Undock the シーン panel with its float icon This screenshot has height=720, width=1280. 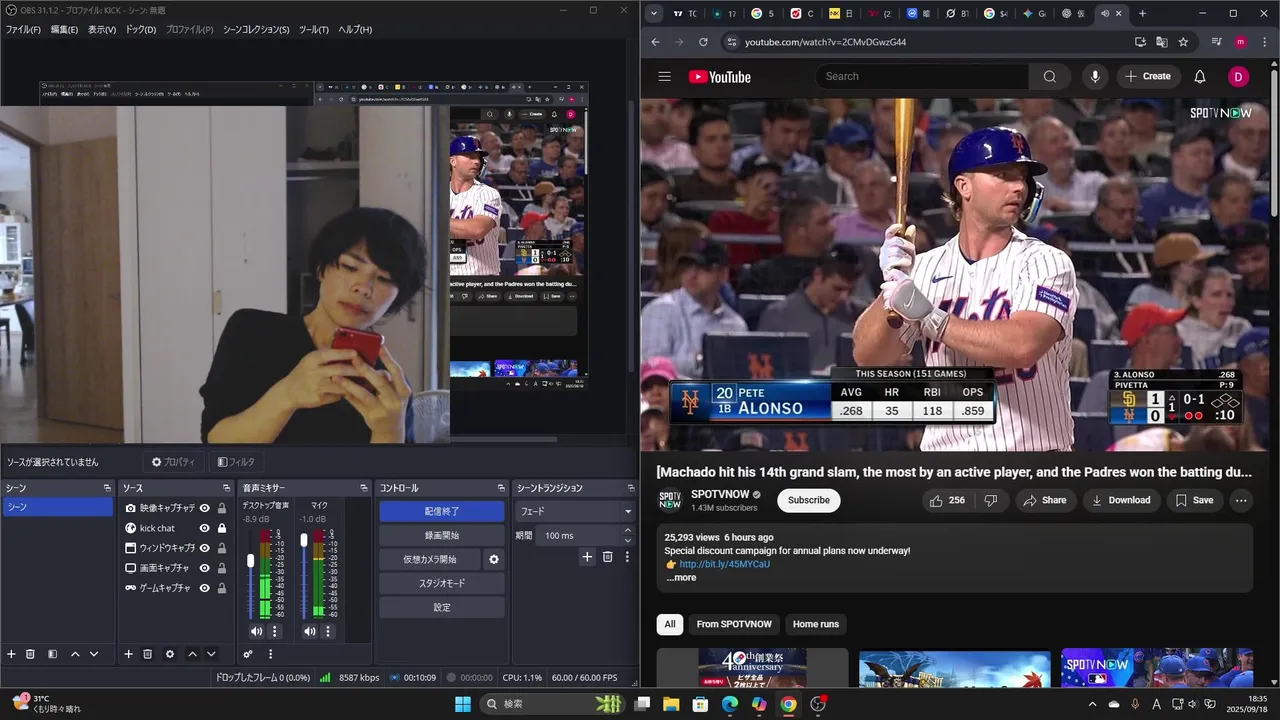(x=107, y=488)
